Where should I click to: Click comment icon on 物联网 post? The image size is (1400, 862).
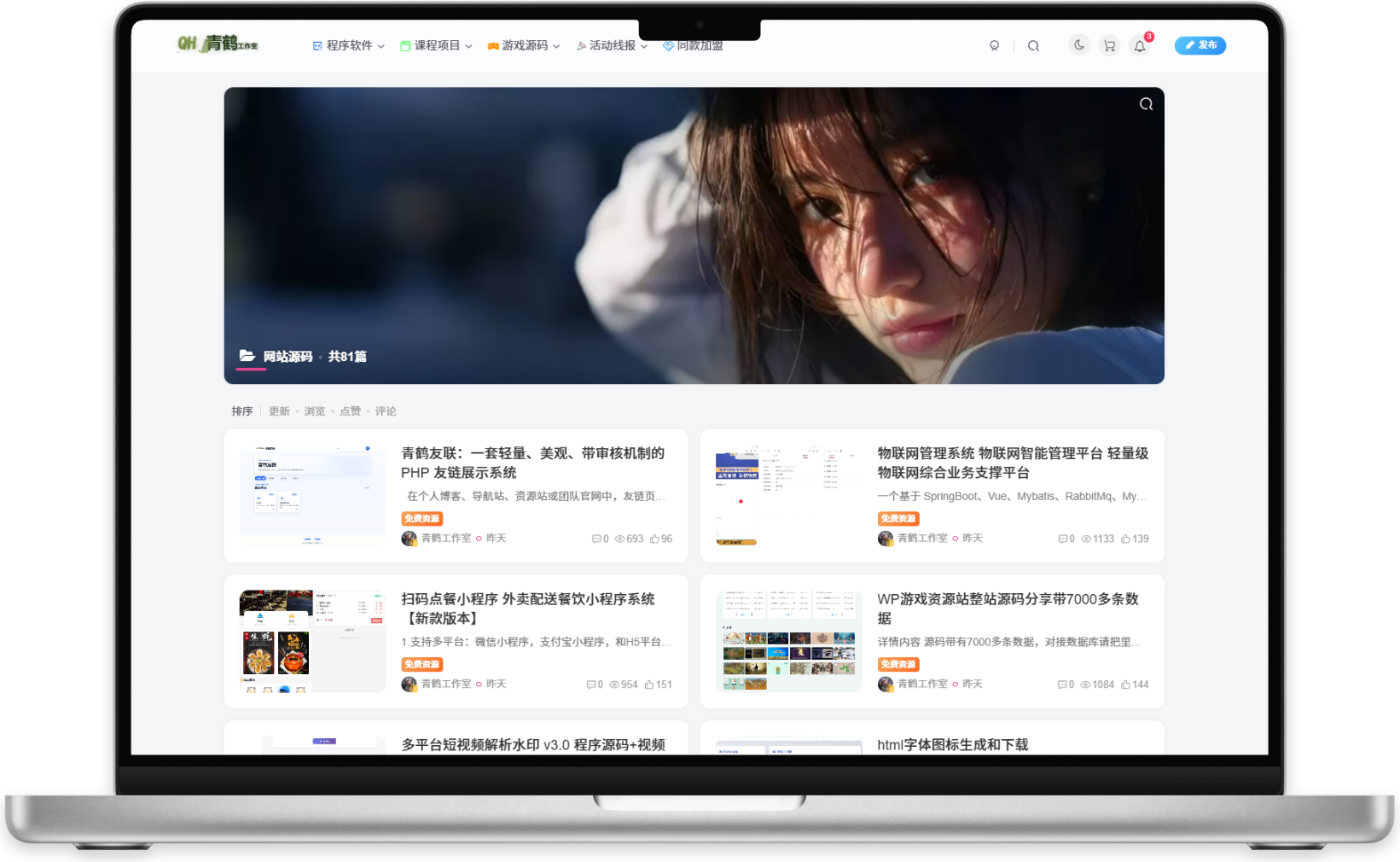1063,539
